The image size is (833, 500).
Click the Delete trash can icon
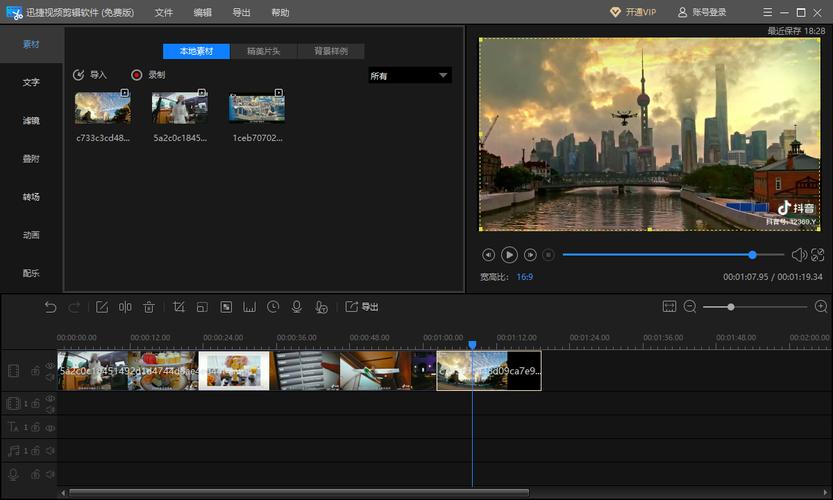point(149,307)
